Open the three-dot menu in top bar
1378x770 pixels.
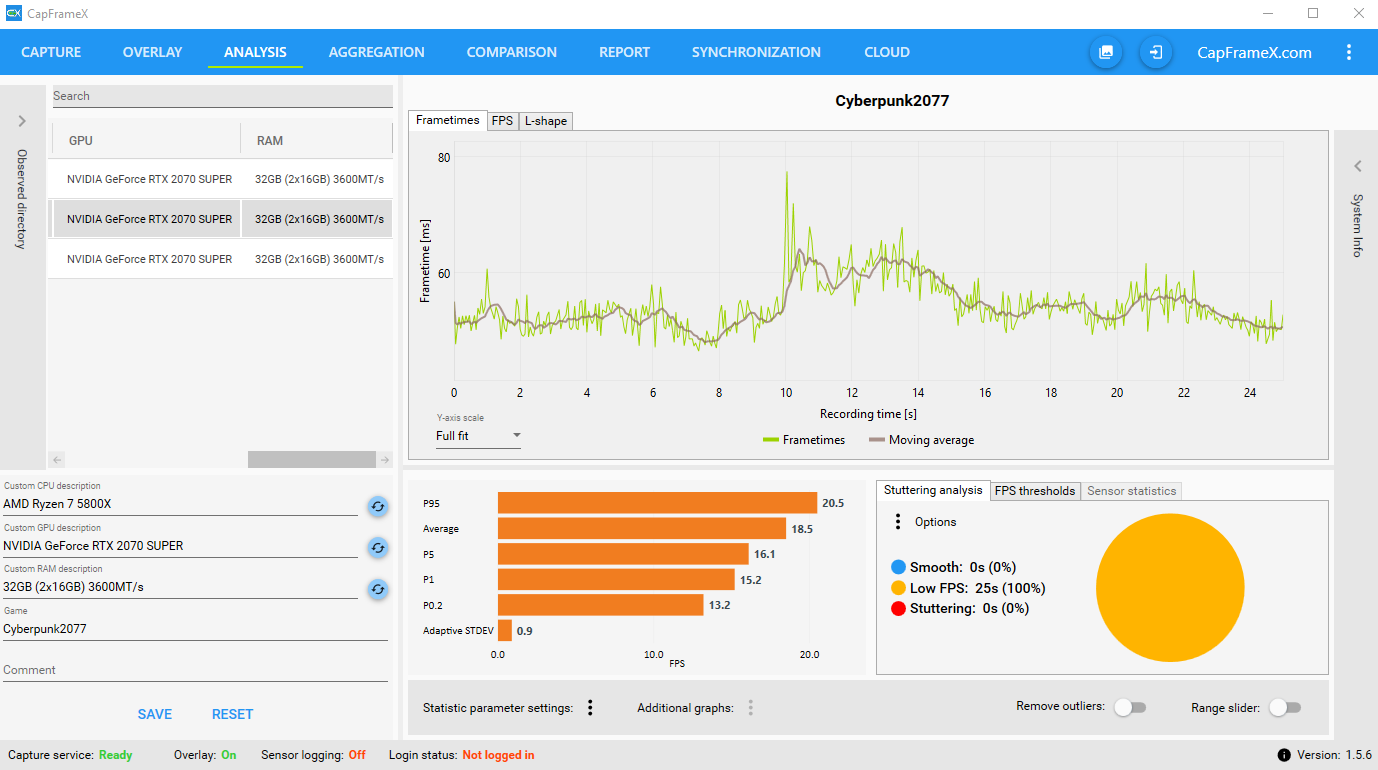coord(1349,52)
